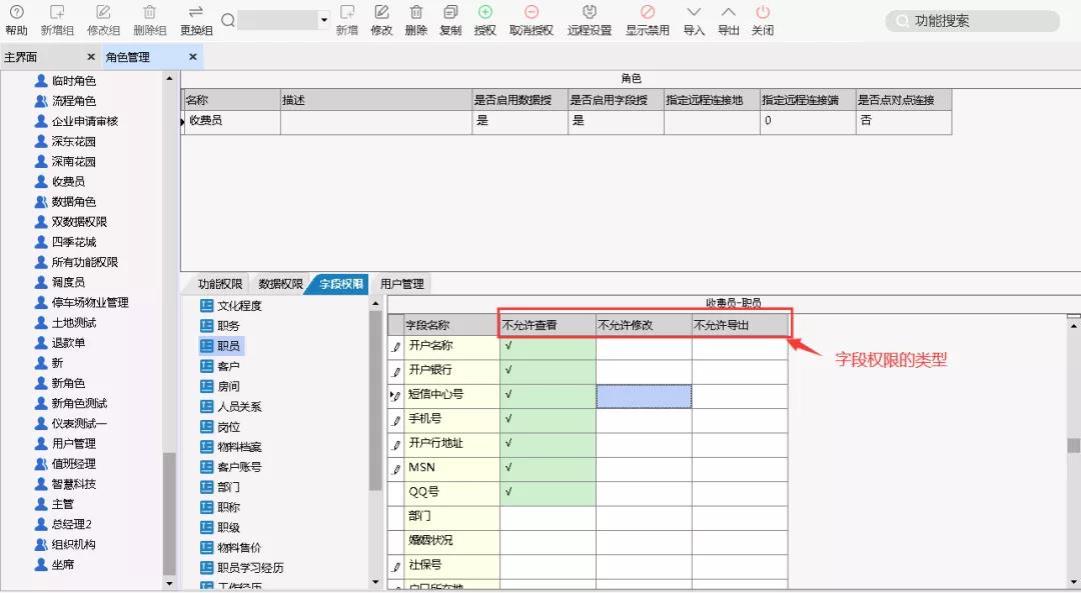
Task: Select 职员 in the table list
Action: tap(228, 345)
